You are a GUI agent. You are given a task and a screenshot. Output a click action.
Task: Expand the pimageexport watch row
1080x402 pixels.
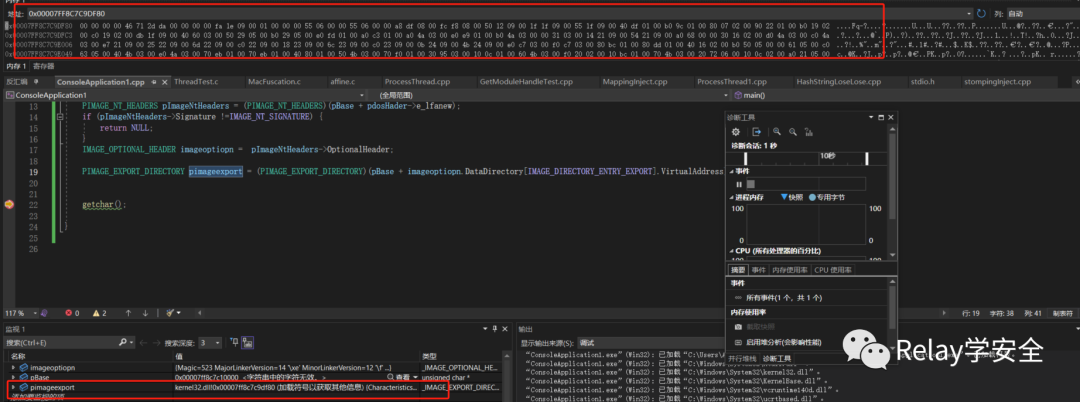[x=14, y=388]
